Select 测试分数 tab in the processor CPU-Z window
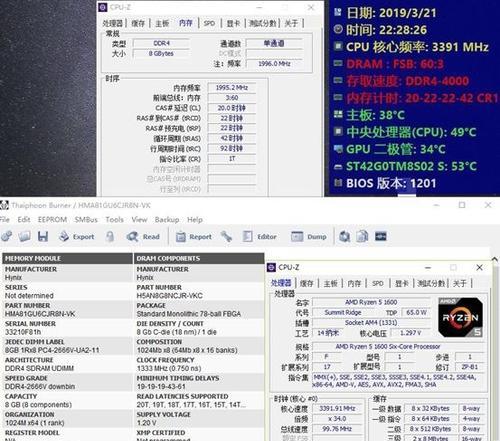The height and width of the screenshot is (441, 500). 431,283
